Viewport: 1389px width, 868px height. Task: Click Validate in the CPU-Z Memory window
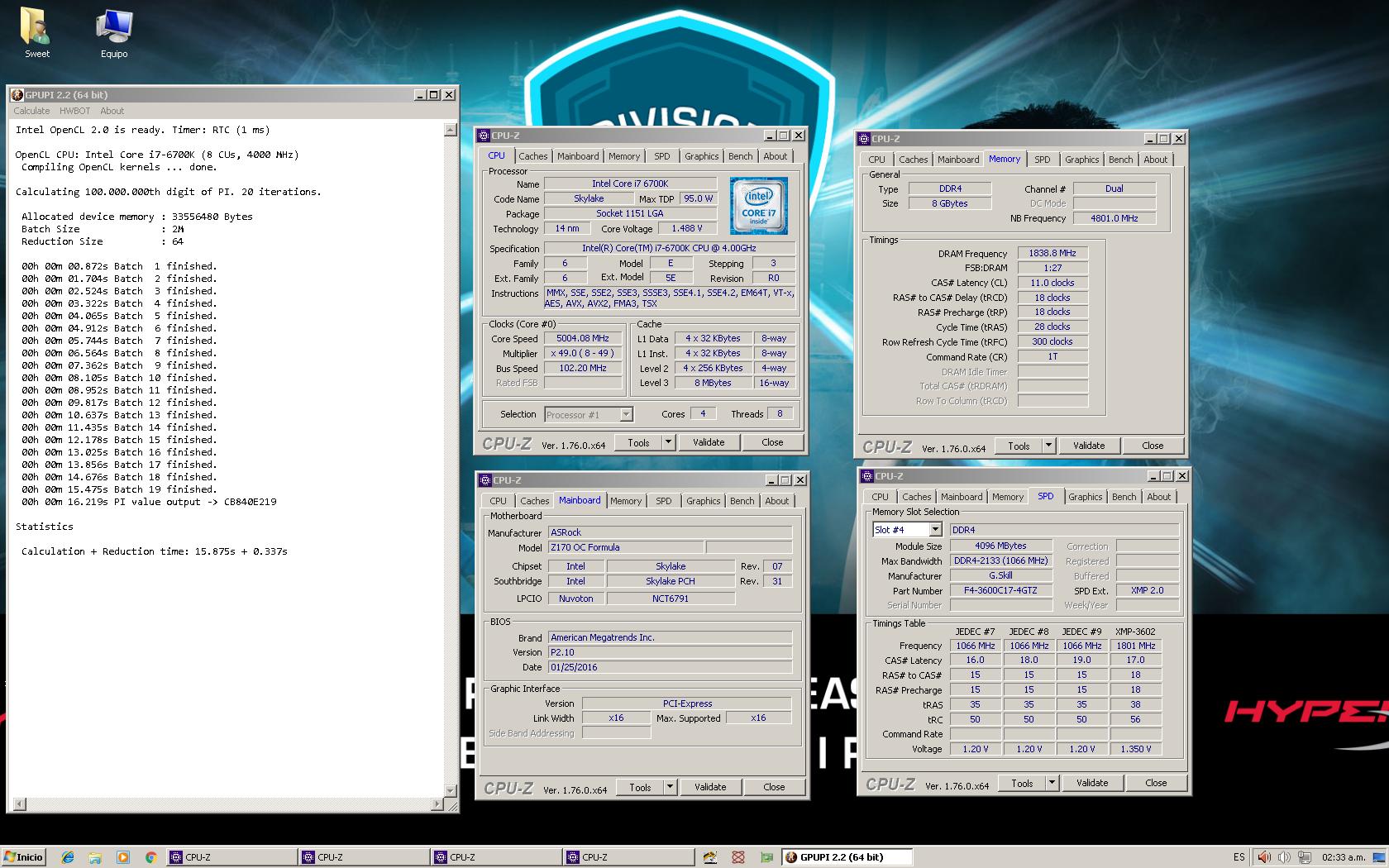(1089, 446)
